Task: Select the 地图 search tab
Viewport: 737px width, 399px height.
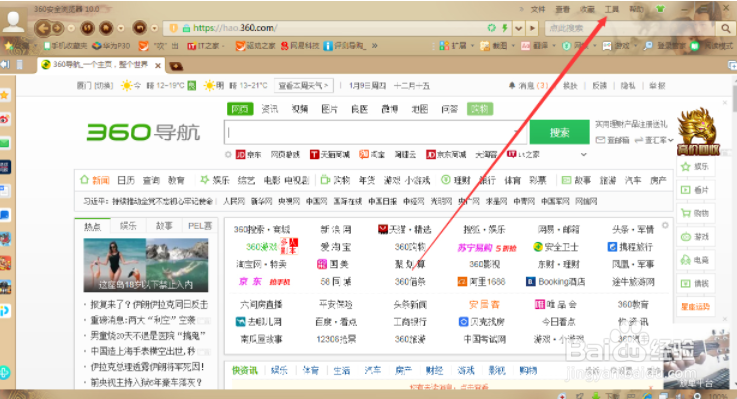Action: pos(419,109)
